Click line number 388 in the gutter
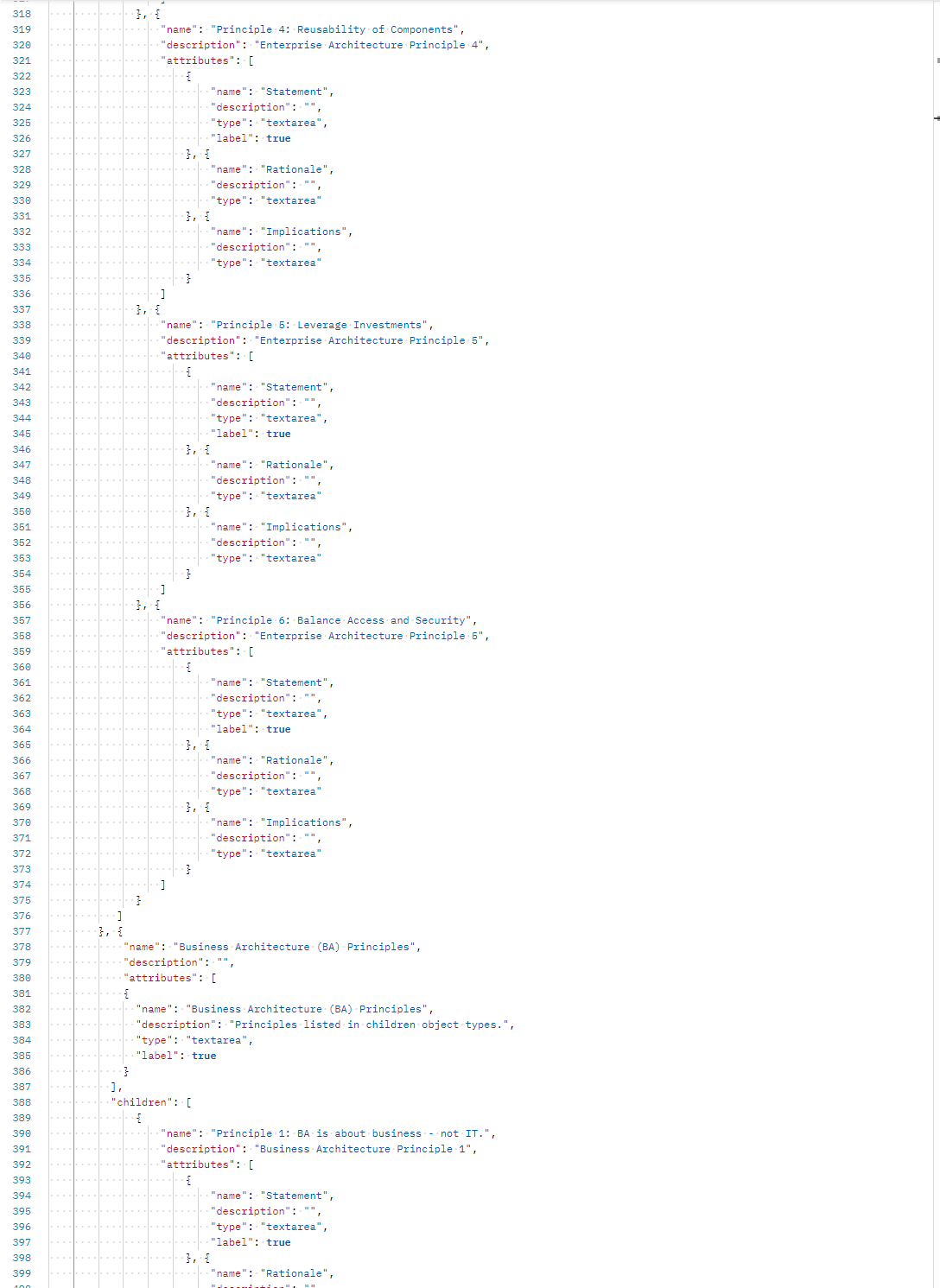 pos(22,1102)
